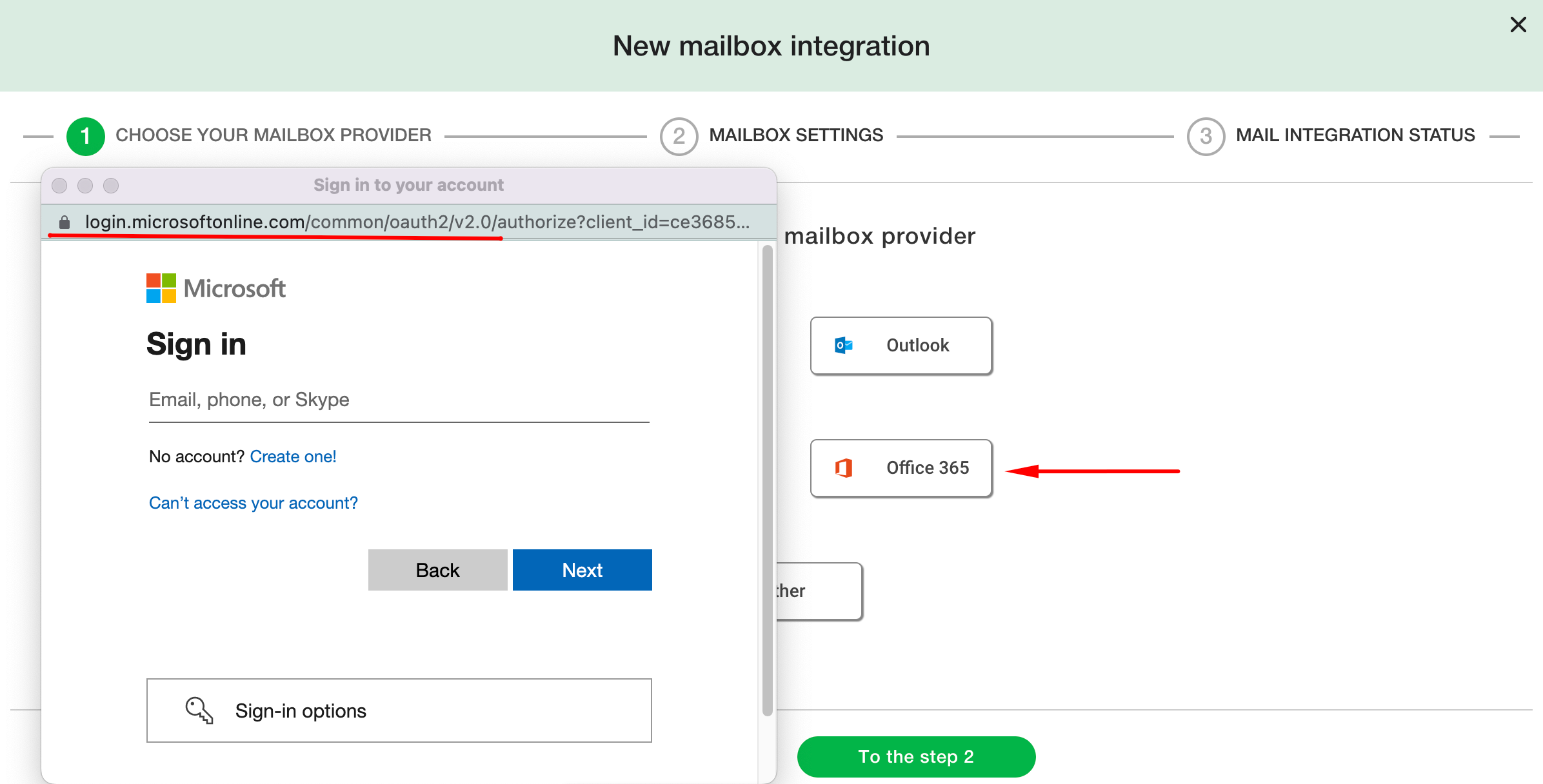Select Office 365 as mailbox provider
1543x784 pixels.
pos(901,468)
